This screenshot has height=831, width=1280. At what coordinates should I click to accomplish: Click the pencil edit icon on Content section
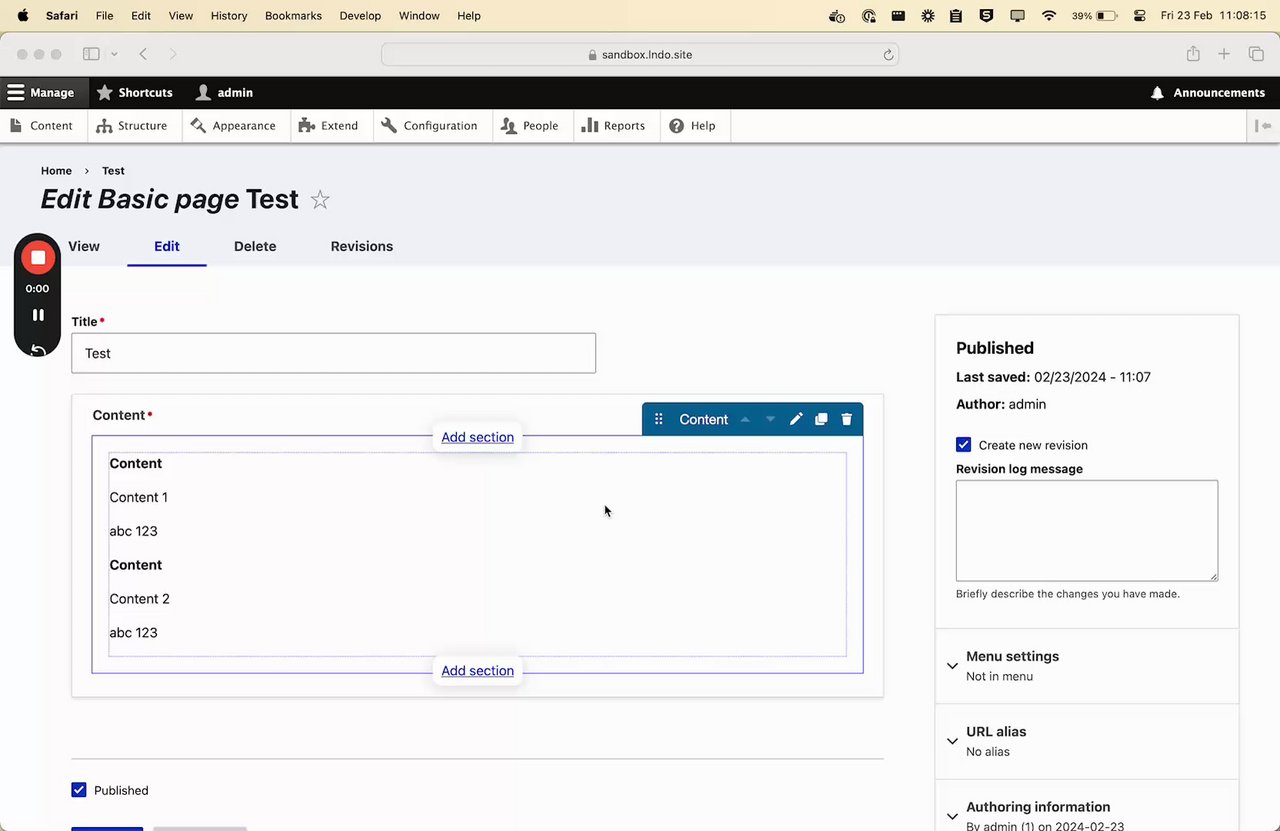click(x=796, y=419)
